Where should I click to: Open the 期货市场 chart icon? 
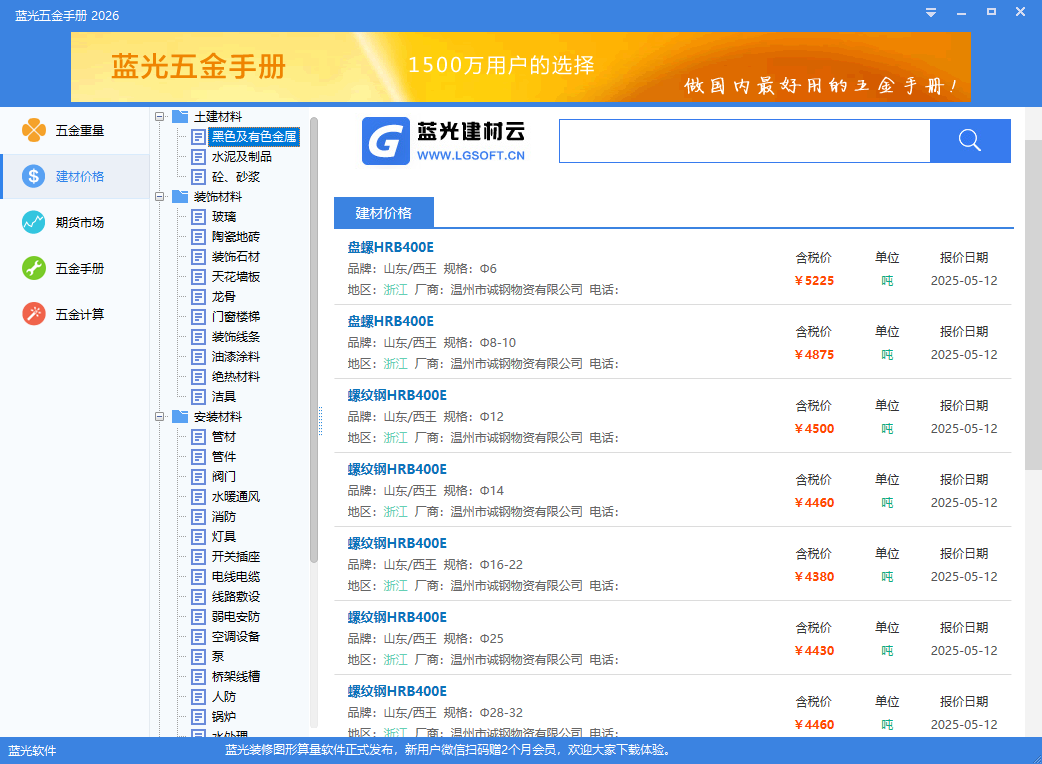(x=34, y=223)
